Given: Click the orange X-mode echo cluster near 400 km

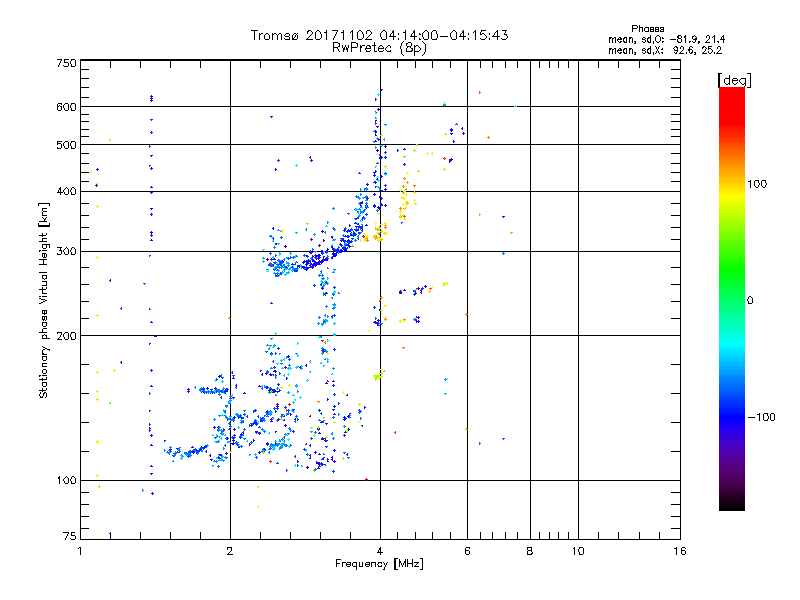Looking at the screenshot, I should [404, 199].
